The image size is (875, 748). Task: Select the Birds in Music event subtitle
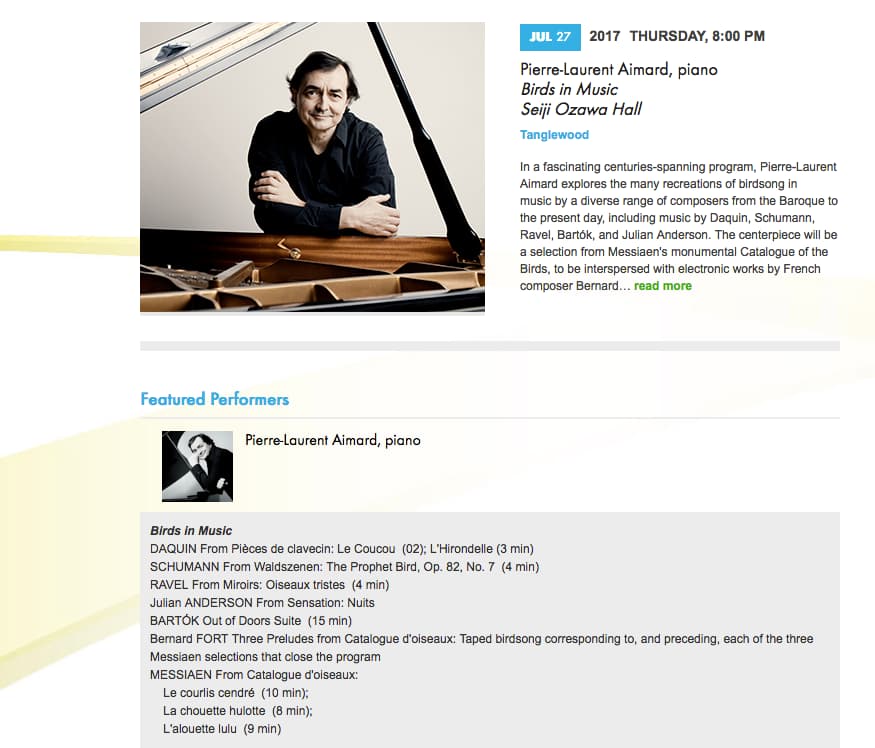coord(569,89)
